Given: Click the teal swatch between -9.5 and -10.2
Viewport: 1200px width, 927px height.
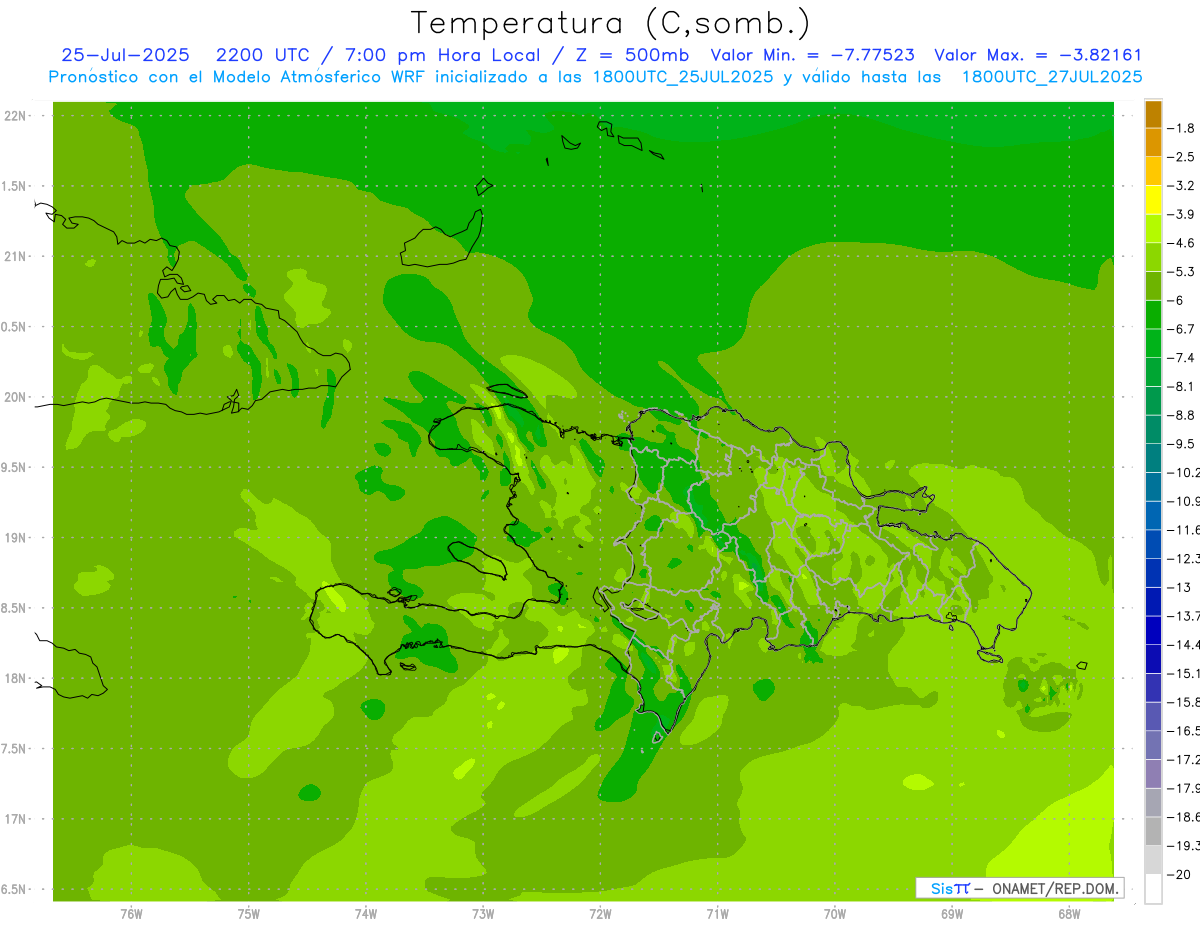Looking at the screenshot, I should click(x=1153, y=458).
